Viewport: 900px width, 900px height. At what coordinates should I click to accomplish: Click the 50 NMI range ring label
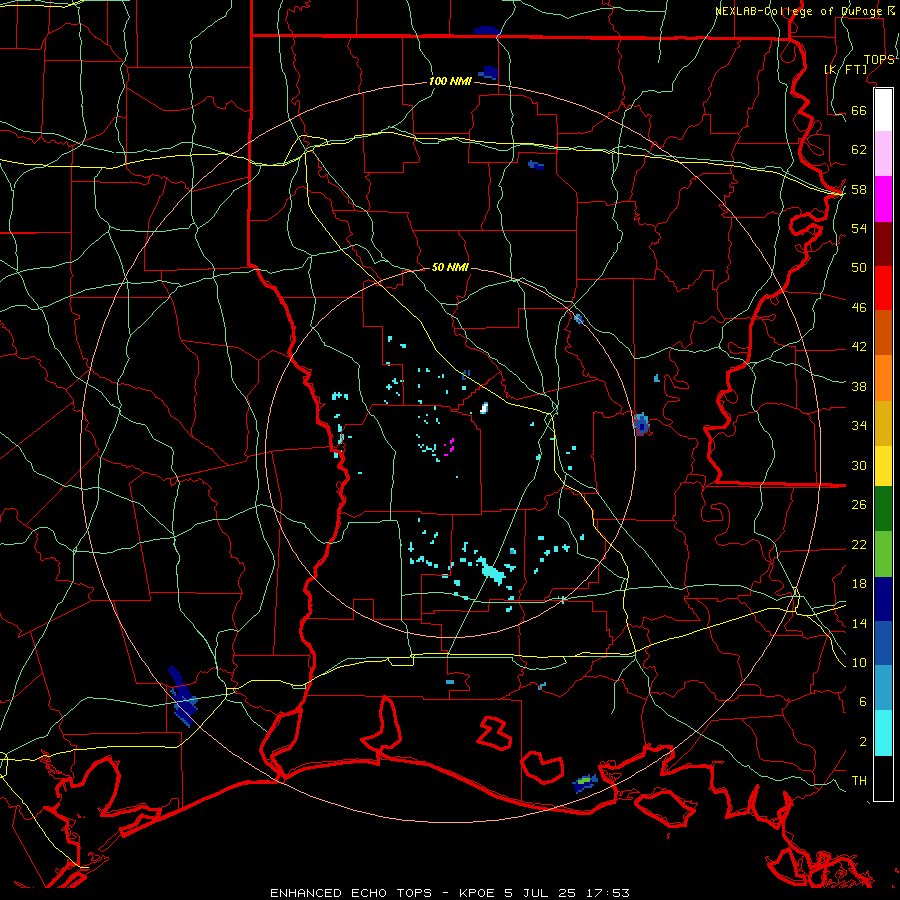click(450, 267)
